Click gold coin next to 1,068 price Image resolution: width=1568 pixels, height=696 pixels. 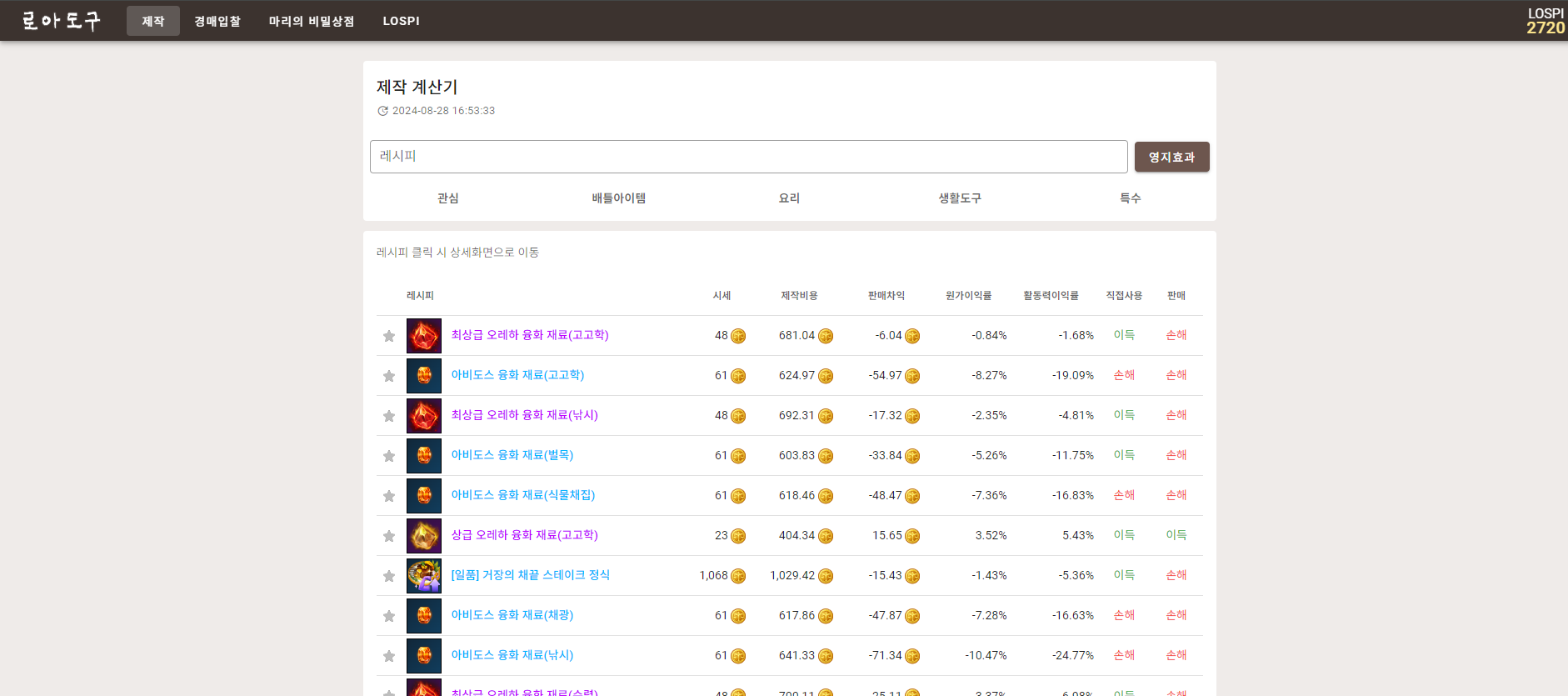tap(738, 576)
